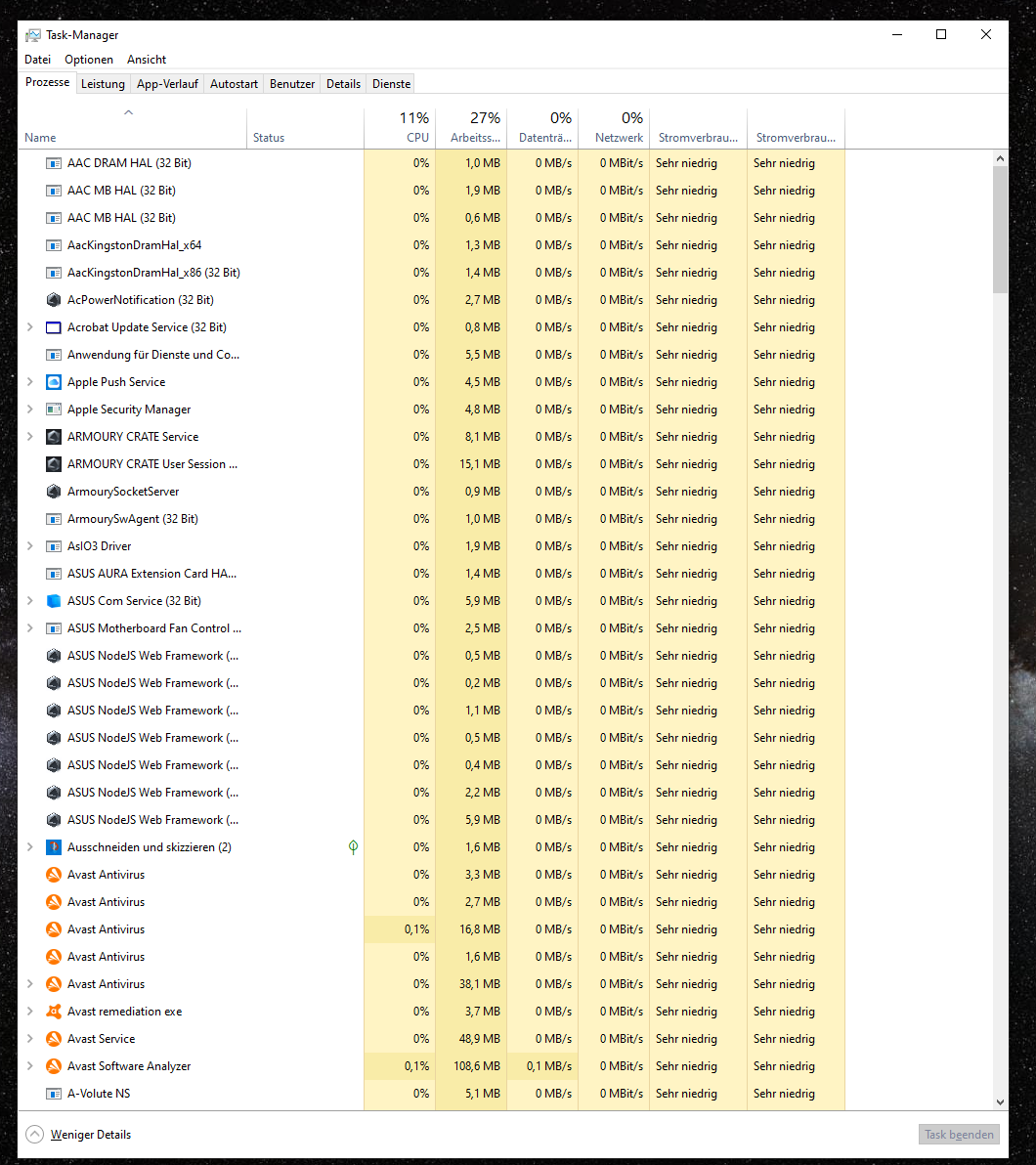Click the green leaf suspended status icon

(x=353, y=847)
